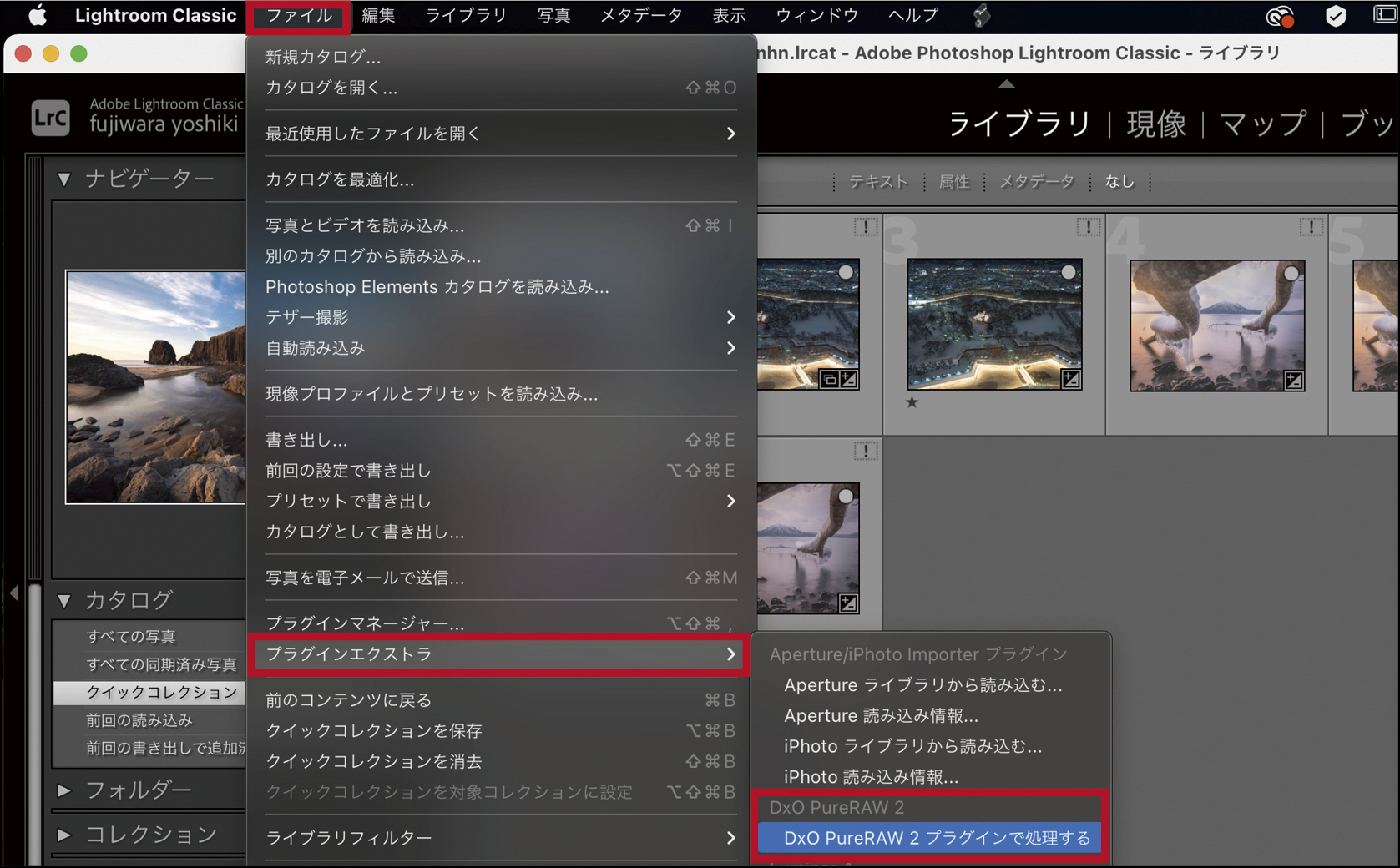
Task: Collapse the カタログ panel
Action: (64, 600)
